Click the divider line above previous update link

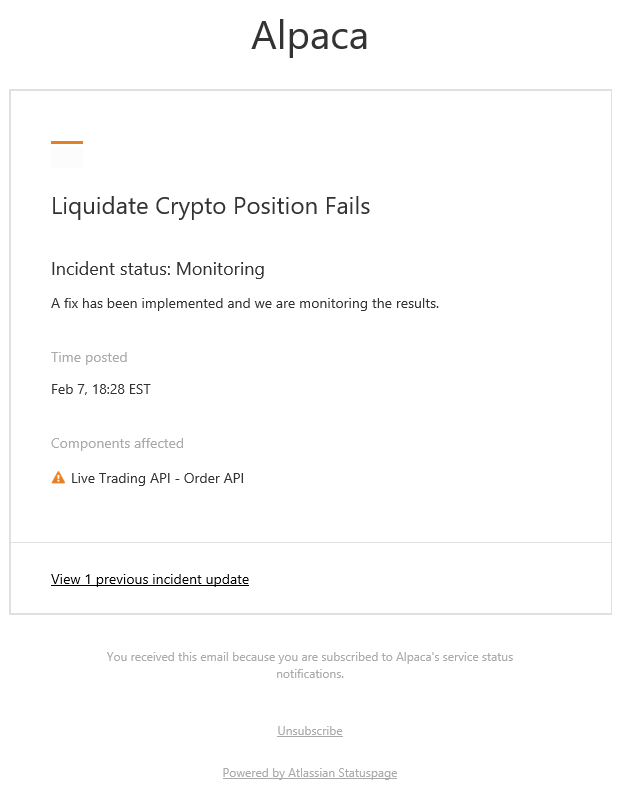[x=310, y=543]
